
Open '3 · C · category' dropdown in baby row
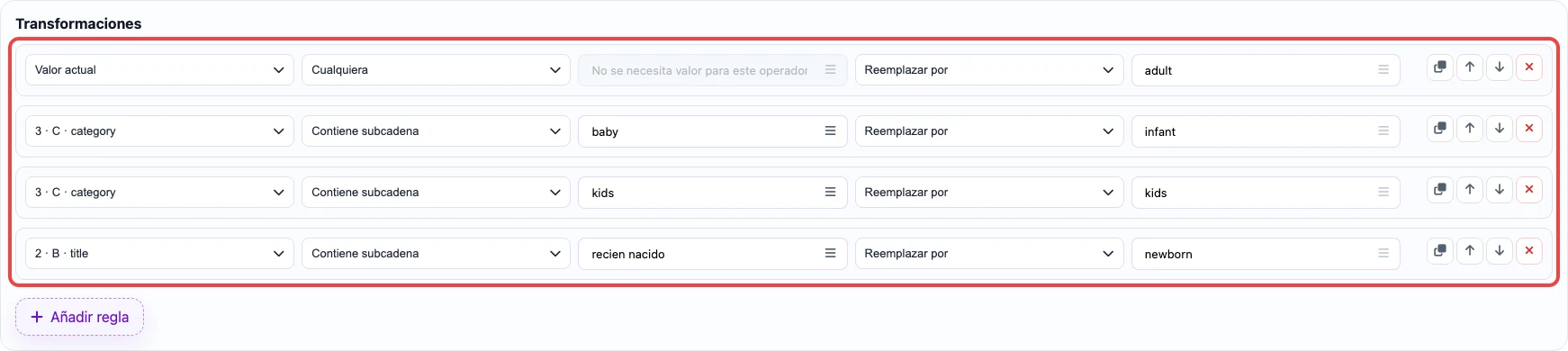coord(159,131)
